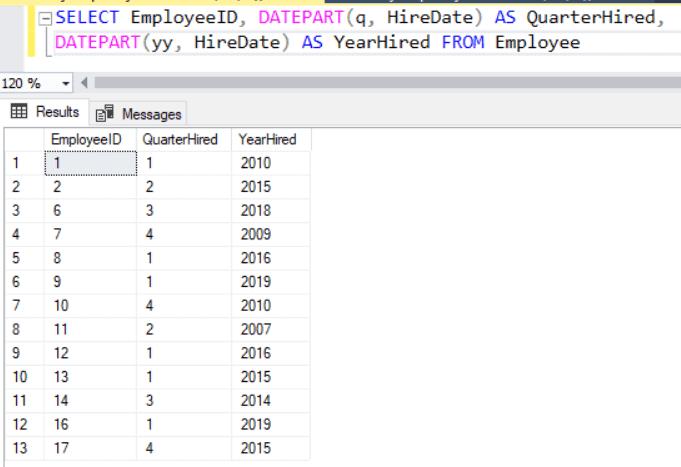Click the Messages tab's document icon
This screenshot has width=681, height=467.
(x=105, y=114)
